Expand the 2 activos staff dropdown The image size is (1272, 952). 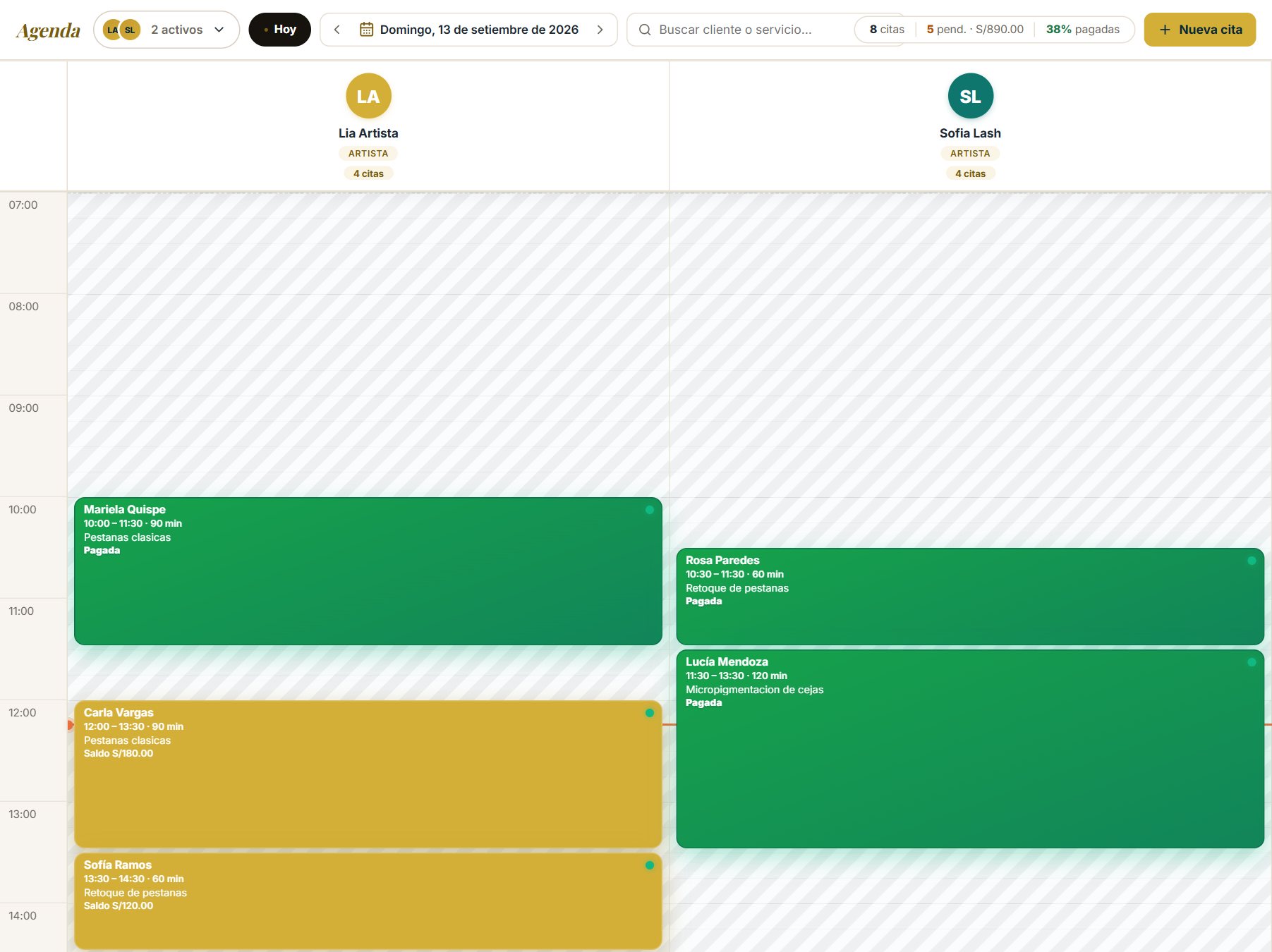[x=166, y=30]
